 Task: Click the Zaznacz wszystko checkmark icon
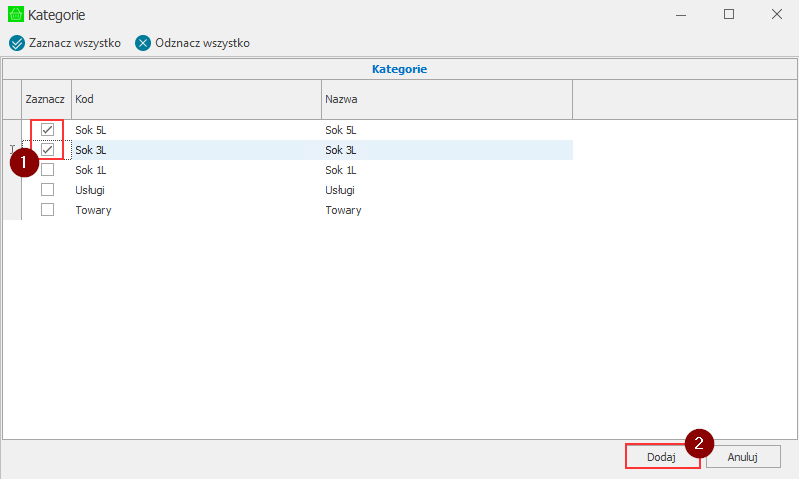(16, 43)
